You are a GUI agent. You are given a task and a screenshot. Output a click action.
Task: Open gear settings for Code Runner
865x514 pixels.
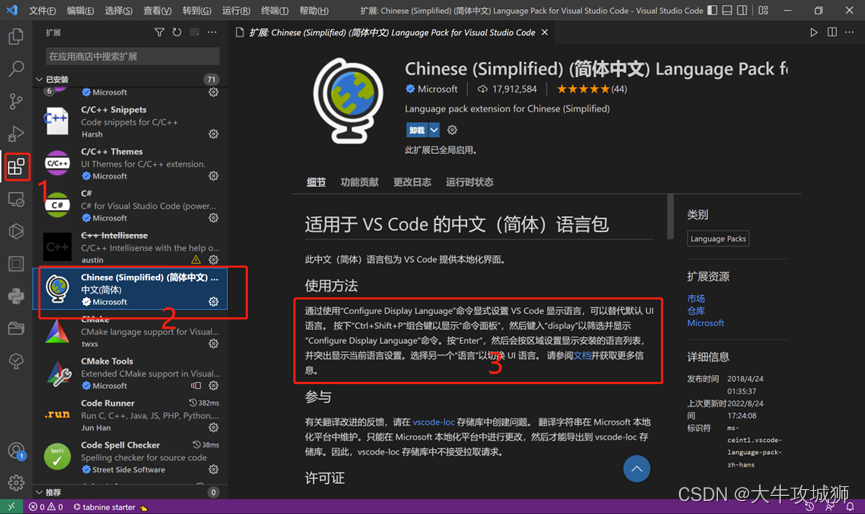click(x=213, y=427)
